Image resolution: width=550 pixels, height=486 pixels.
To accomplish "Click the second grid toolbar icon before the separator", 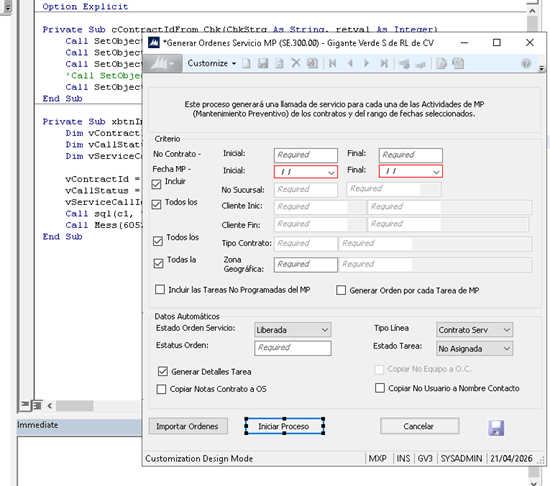I will pyautogui.click(x=420, y=65).
